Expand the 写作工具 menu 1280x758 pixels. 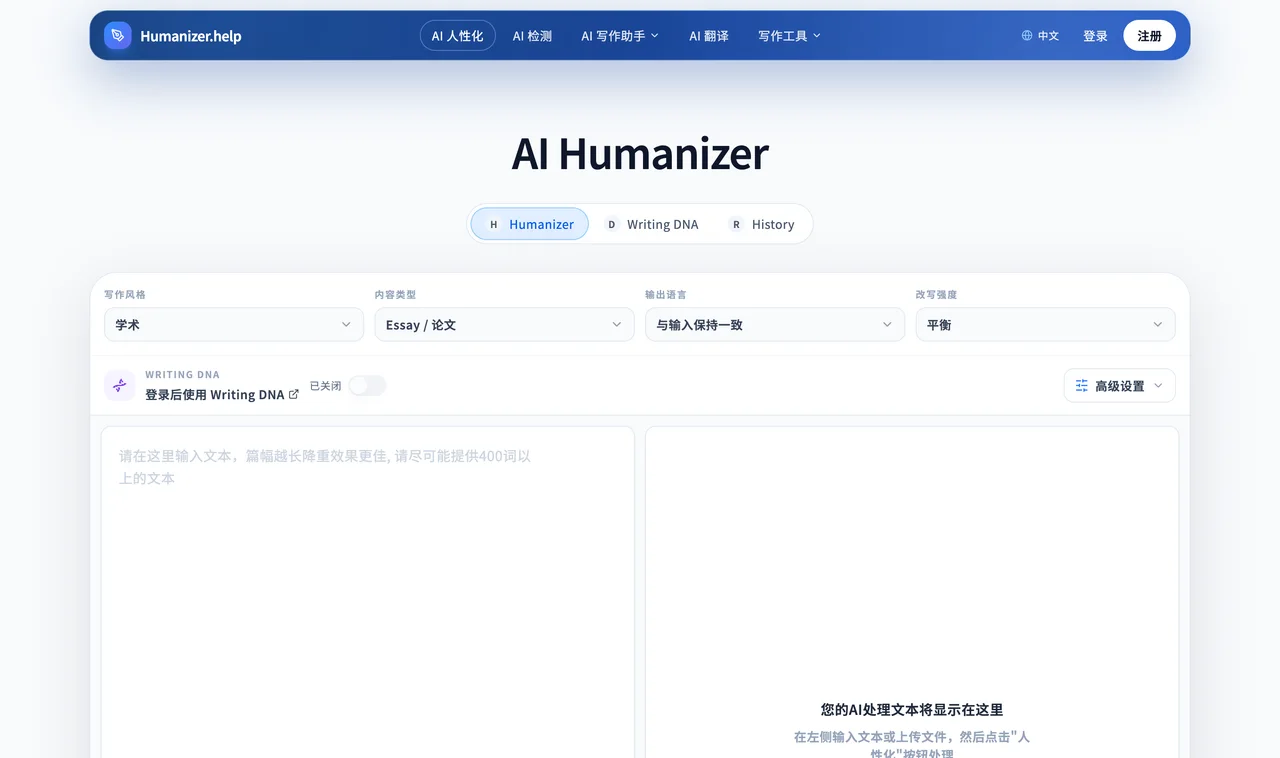point(789,36)
